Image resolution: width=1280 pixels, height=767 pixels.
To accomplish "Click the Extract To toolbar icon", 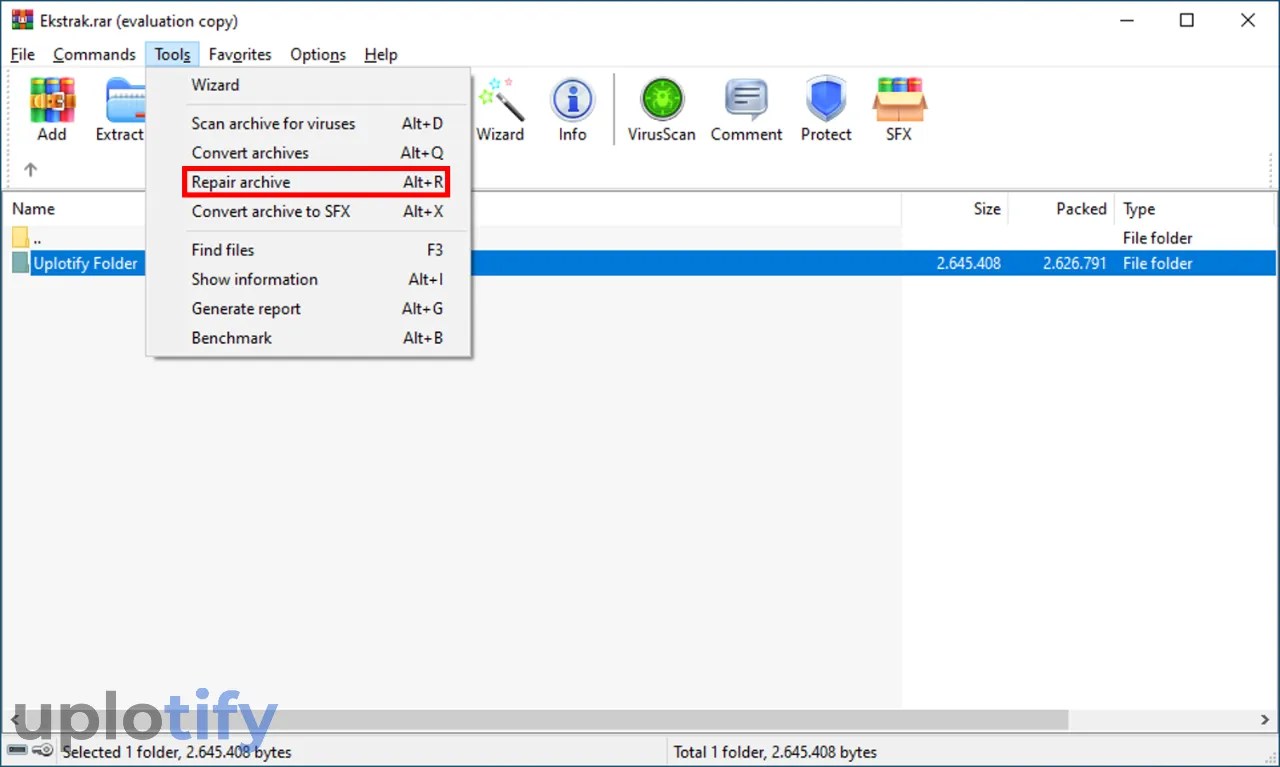I will (120, 110).
